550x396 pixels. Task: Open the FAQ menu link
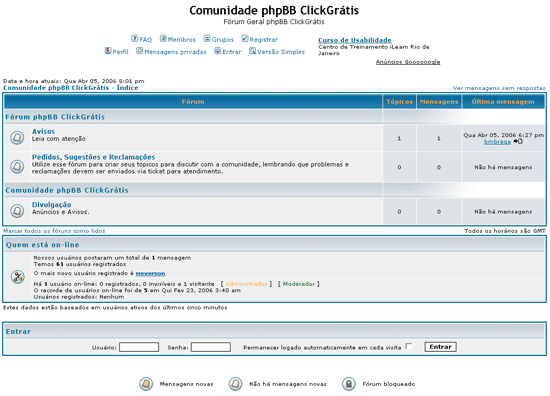point(146,40)
